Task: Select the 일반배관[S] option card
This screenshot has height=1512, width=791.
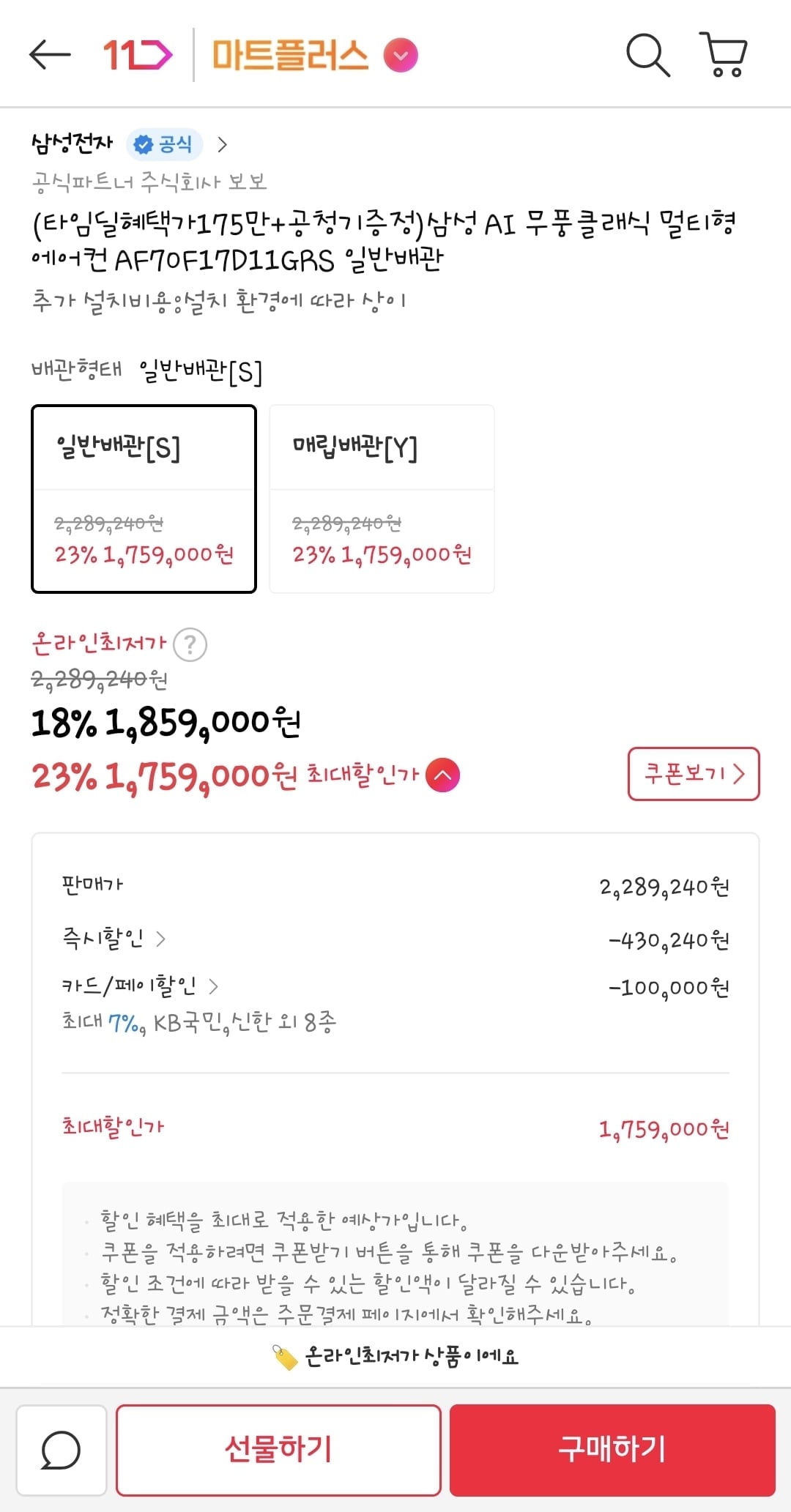Action: point(144,499)
